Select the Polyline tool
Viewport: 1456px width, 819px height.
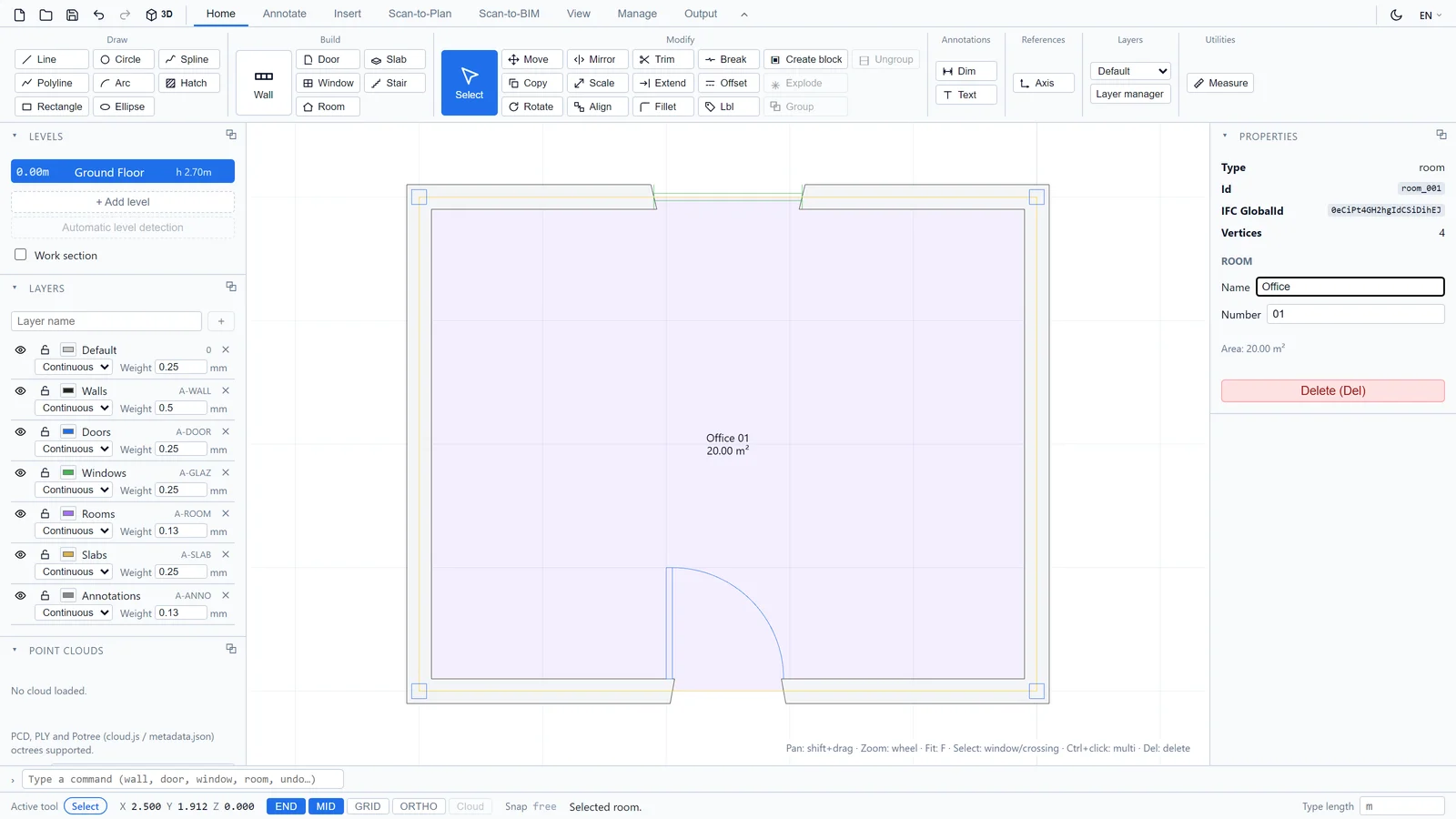coord(52,83)
